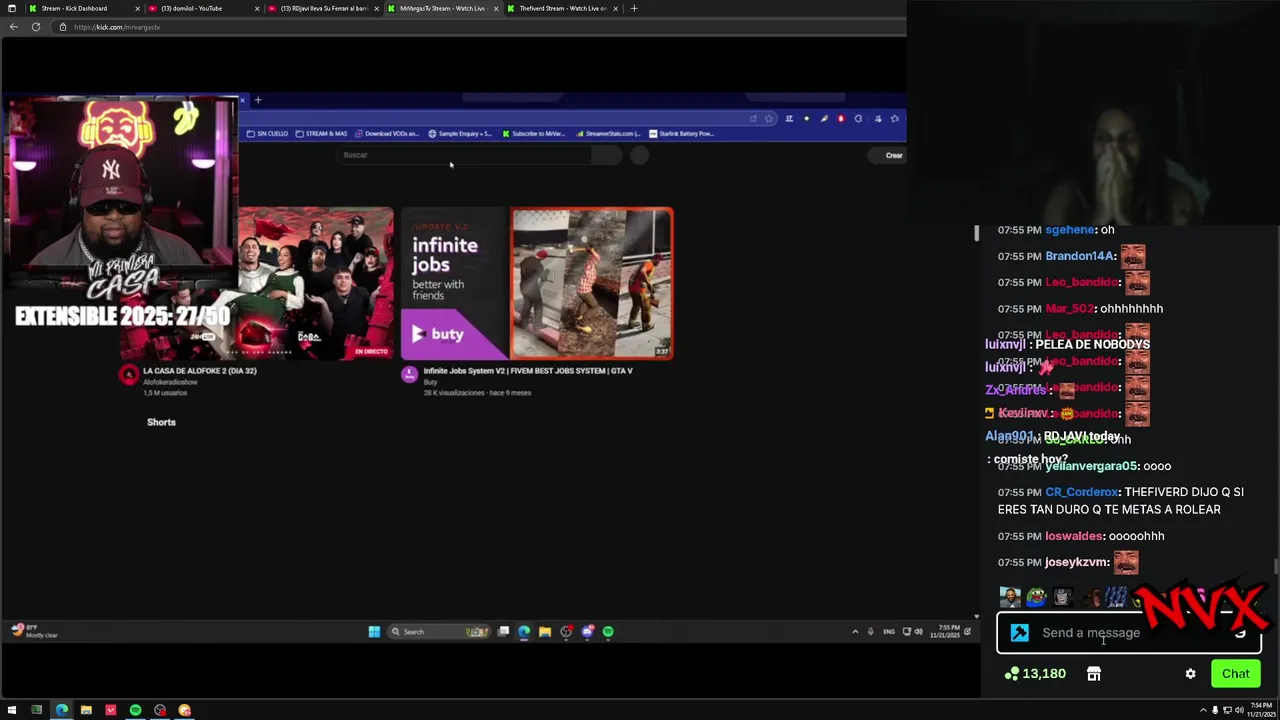Open Microsoft Edge on the host taskbar
This screenshot has height=720, width=1280.
click(x=61, y=710)
